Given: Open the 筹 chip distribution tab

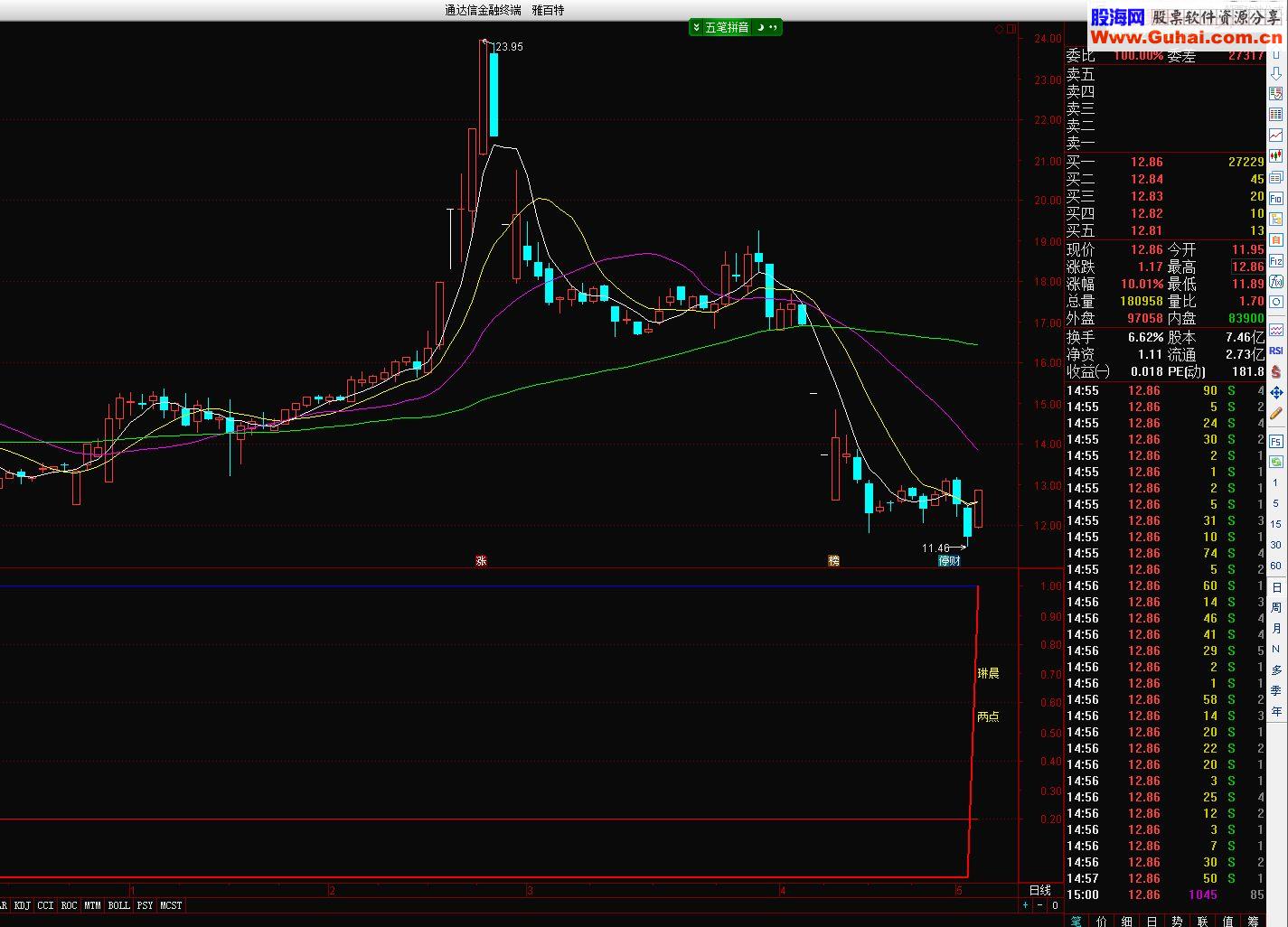Looking at the screenshot, I should [1253, 921].
